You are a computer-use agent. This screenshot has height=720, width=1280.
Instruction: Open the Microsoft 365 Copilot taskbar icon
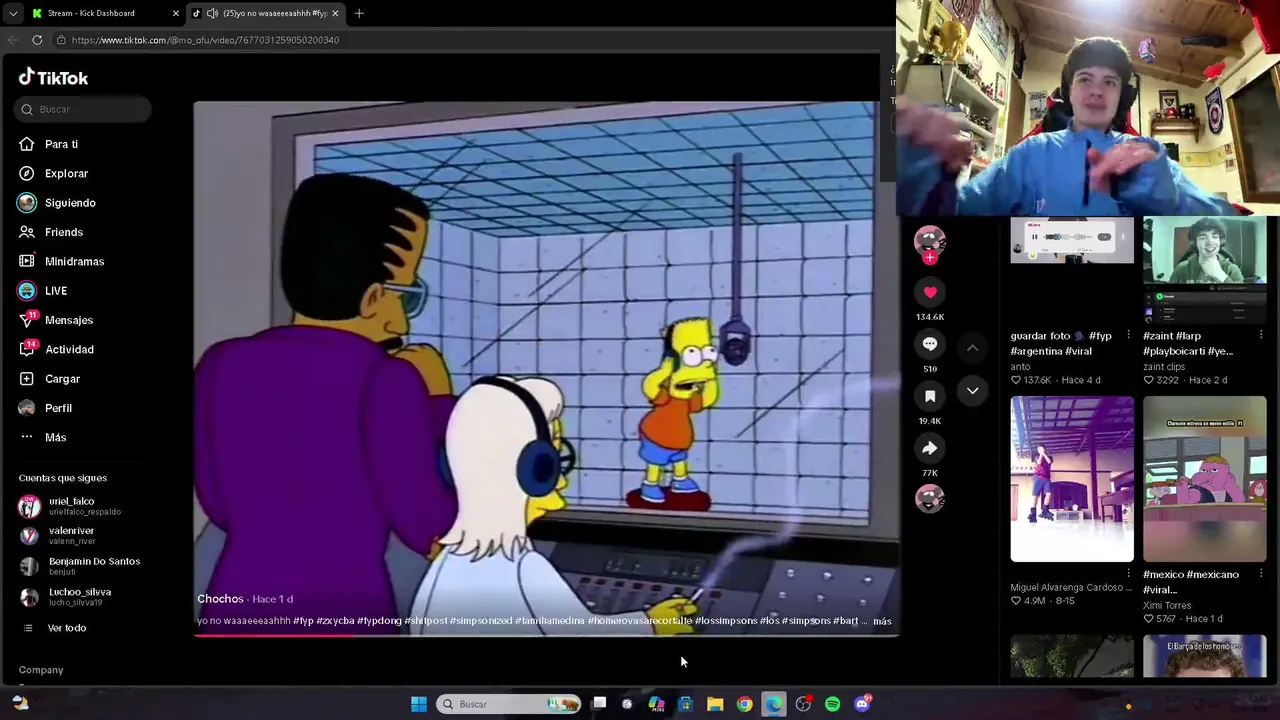(656, 704)
